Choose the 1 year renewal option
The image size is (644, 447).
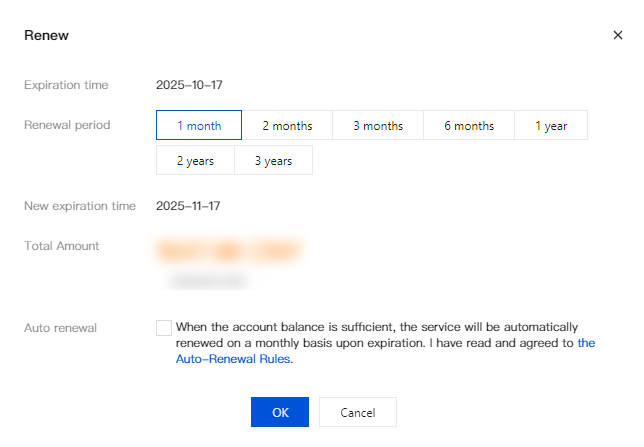pyautogui.click(x=551, y=125)
